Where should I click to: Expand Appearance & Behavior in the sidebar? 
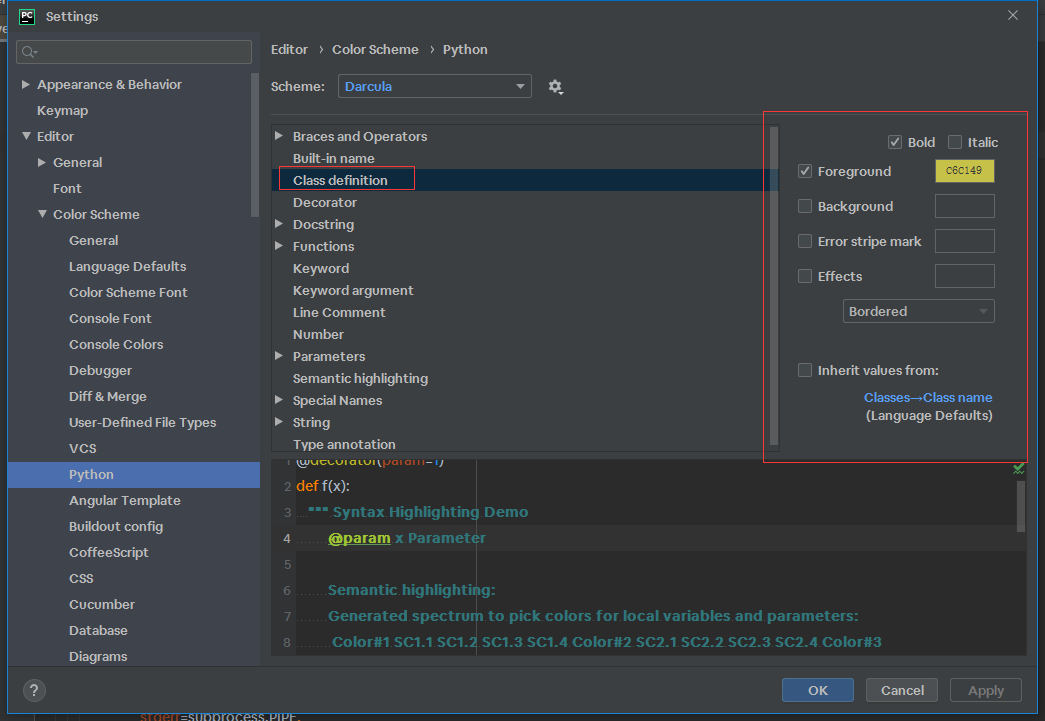25,85
